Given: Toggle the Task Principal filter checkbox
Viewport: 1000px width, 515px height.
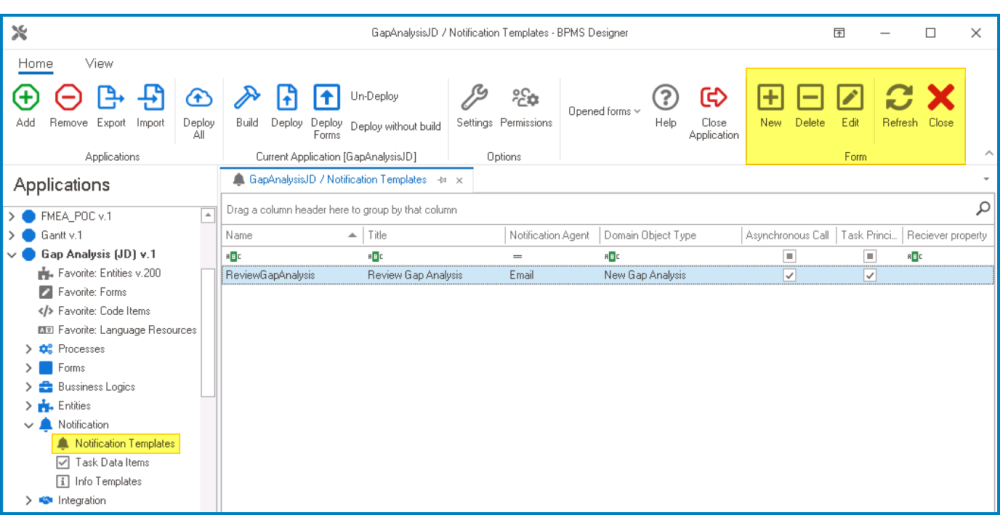Looking at the screenshot, I should click(870, 256).
